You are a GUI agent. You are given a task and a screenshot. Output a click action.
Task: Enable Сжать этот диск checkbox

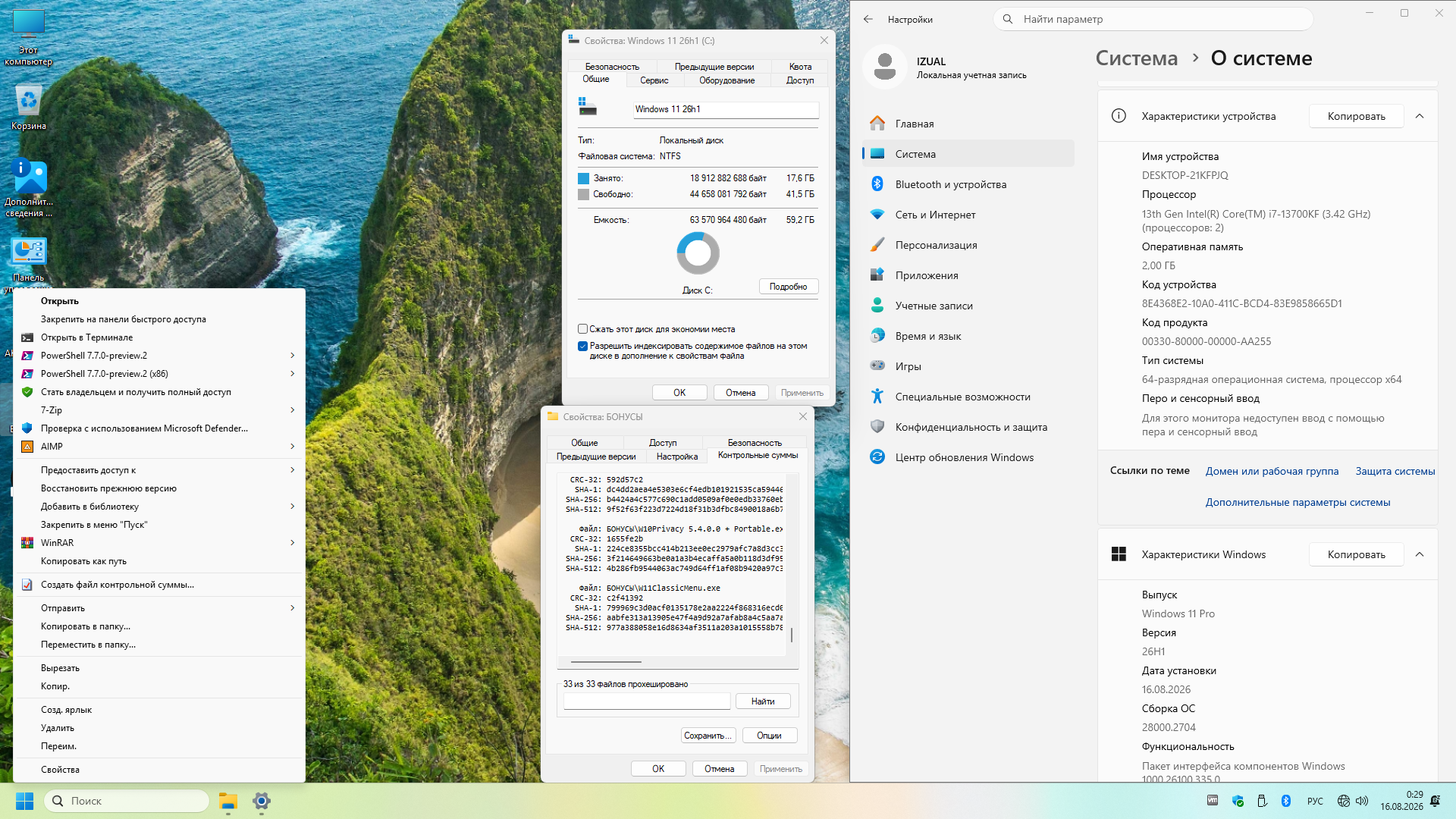pos(582,329)
